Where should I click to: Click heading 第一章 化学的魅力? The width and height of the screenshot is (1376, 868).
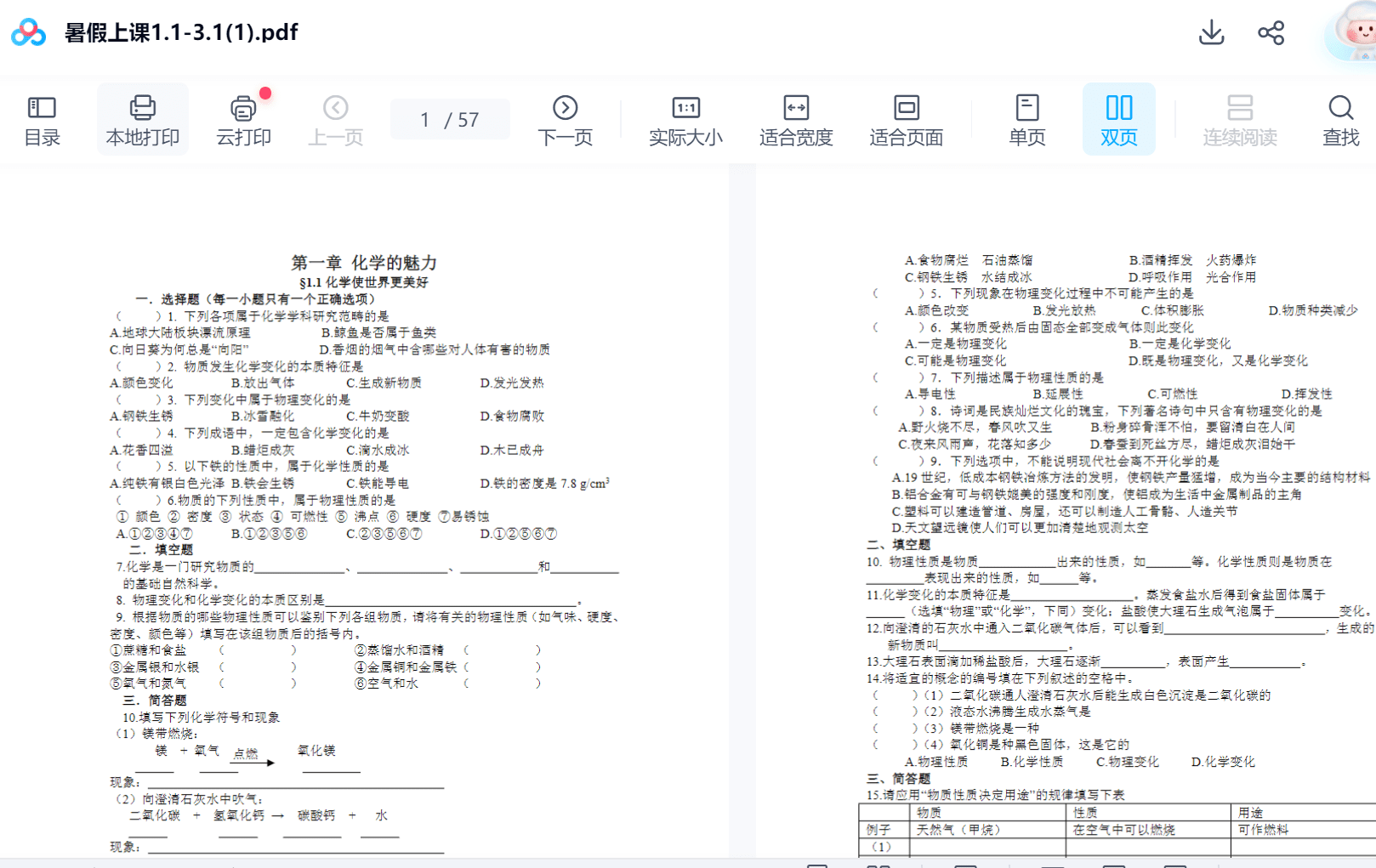(364, 263)
